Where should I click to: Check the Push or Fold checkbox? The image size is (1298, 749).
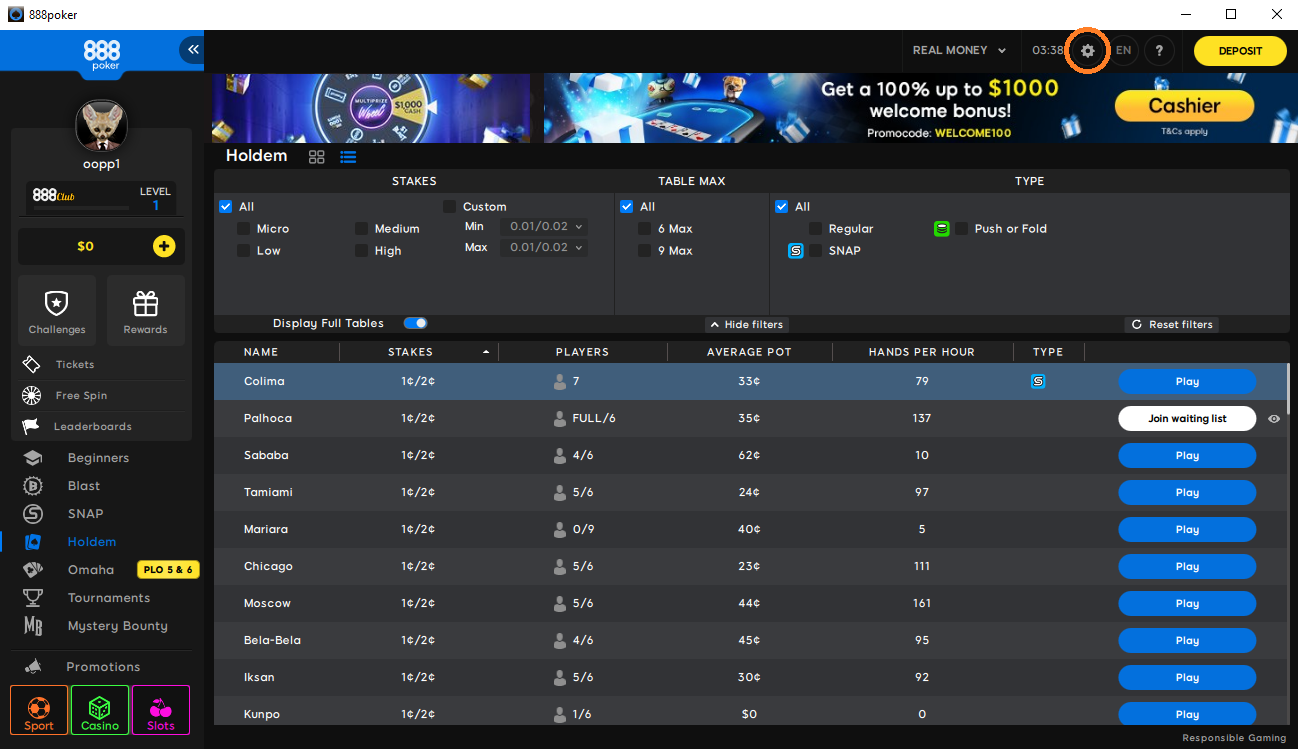click(x=962, y=228)
